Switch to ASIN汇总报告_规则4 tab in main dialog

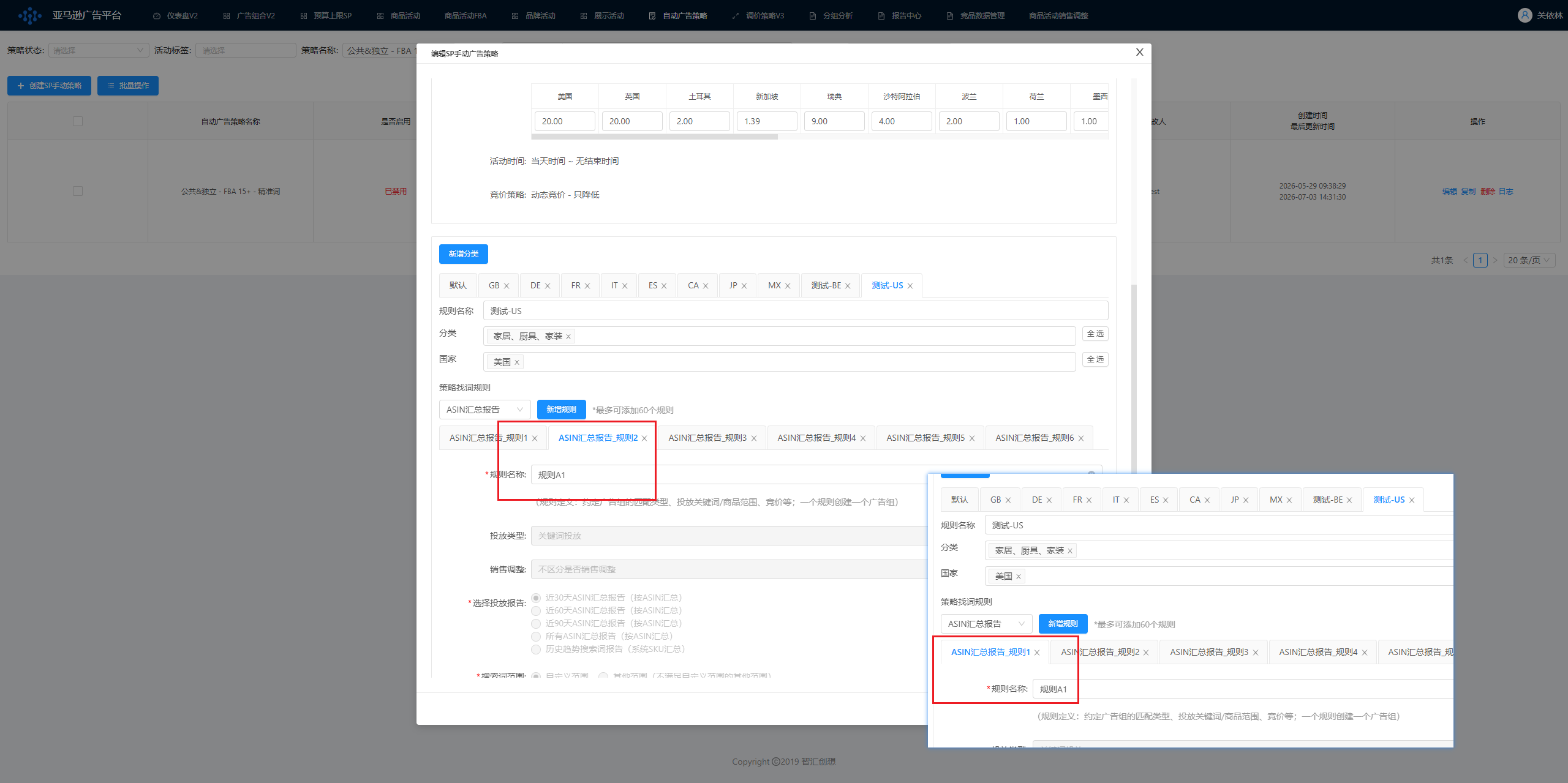[x=816, y=438]
